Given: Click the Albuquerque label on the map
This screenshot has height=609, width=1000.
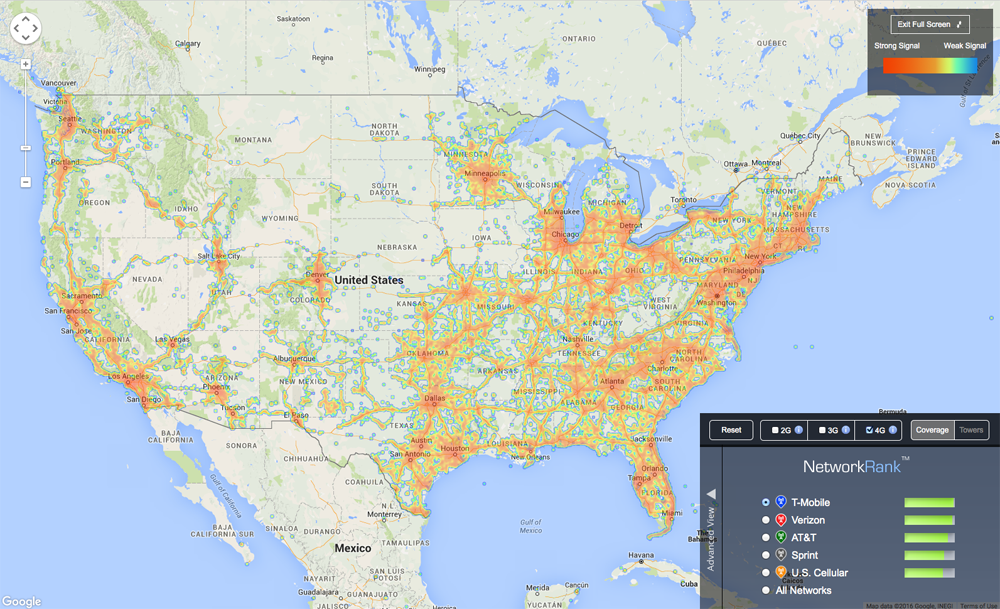Looking at the screenshot, I should 294,358.
